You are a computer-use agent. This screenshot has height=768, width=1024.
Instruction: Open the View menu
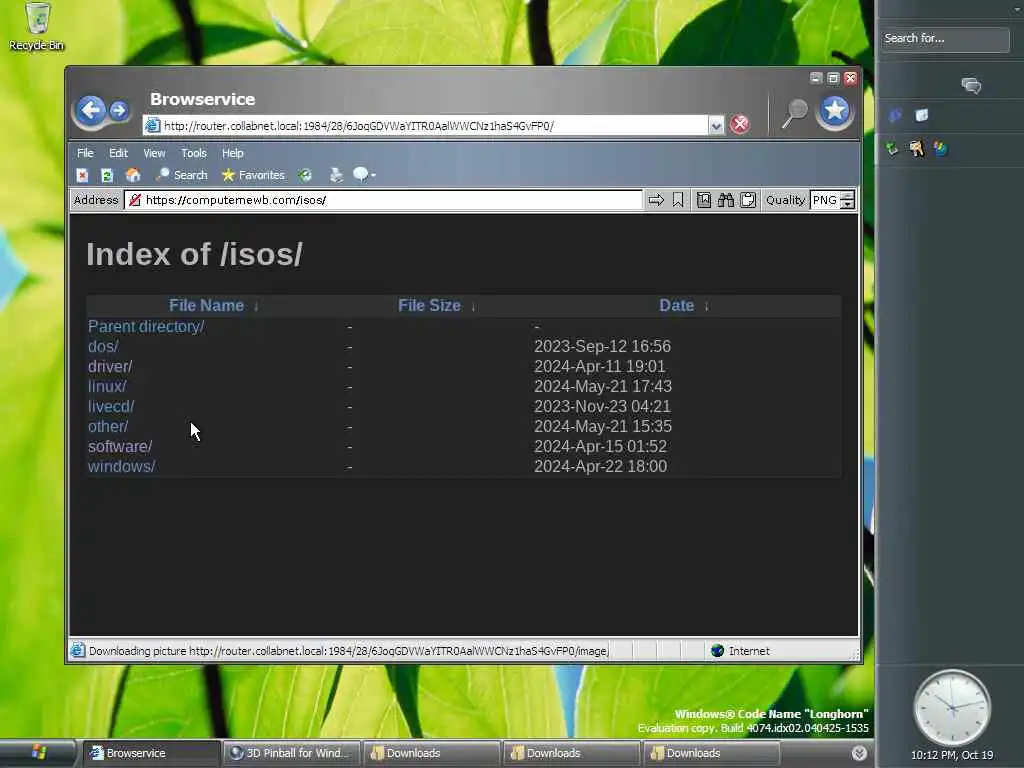(x=154, y=153)
